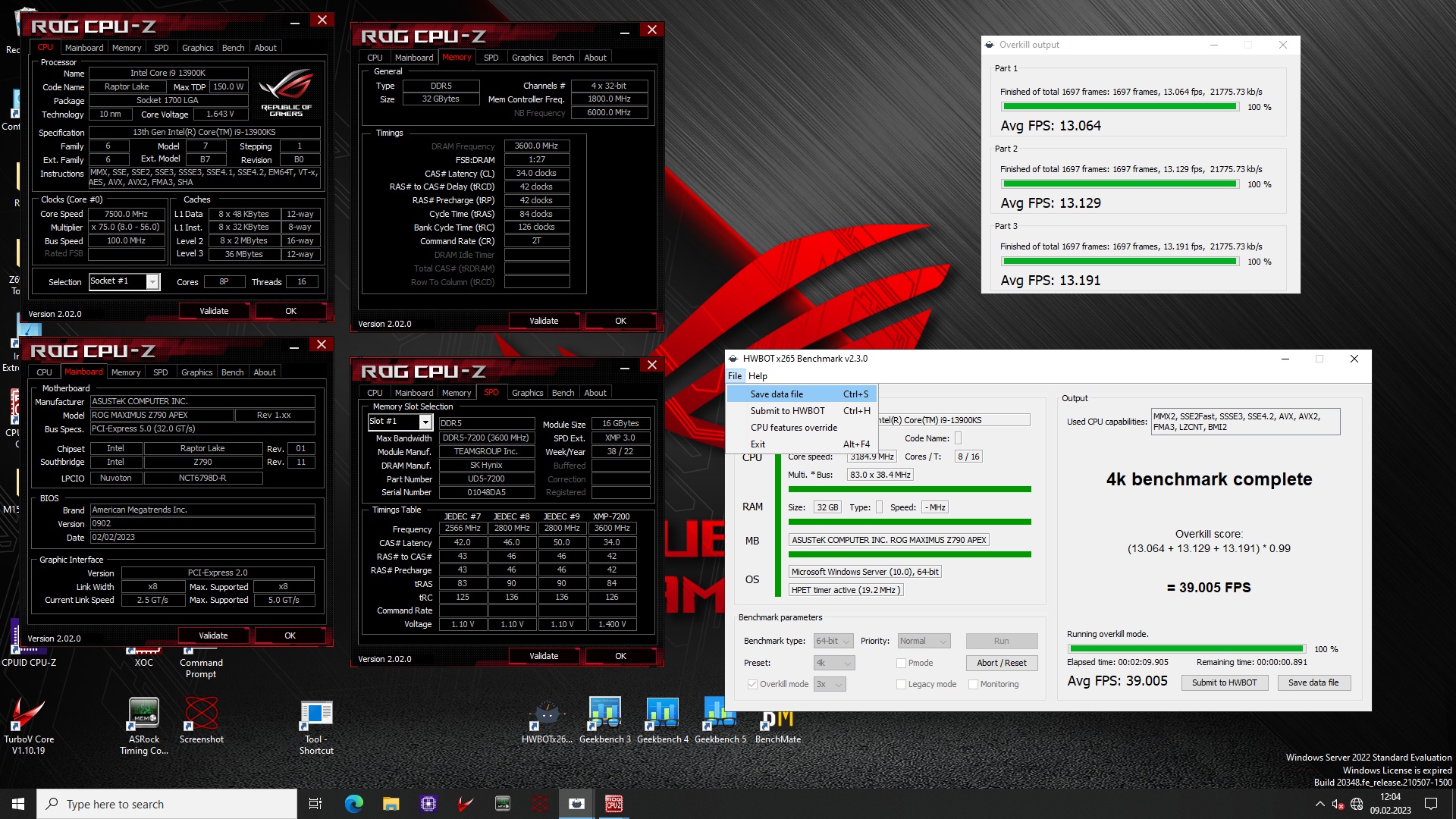Click the Type here to search box

click(167, 804)
